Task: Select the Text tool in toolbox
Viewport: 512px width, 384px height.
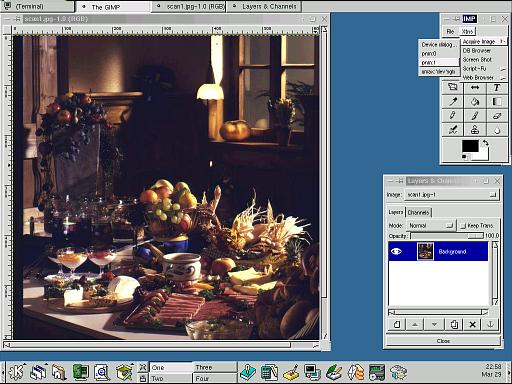Action: [497, 87]
